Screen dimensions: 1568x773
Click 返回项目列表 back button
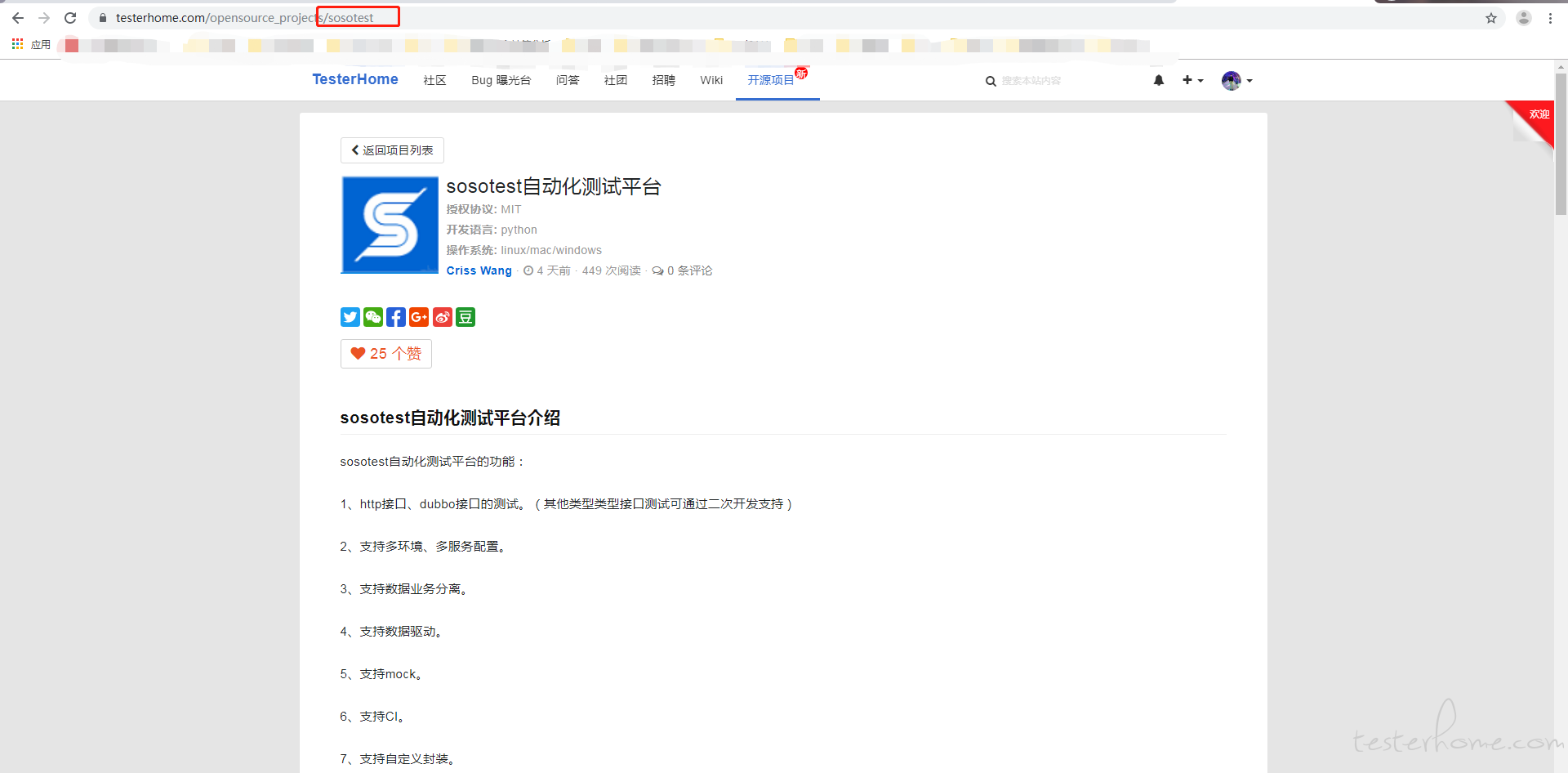coord(392,150)
